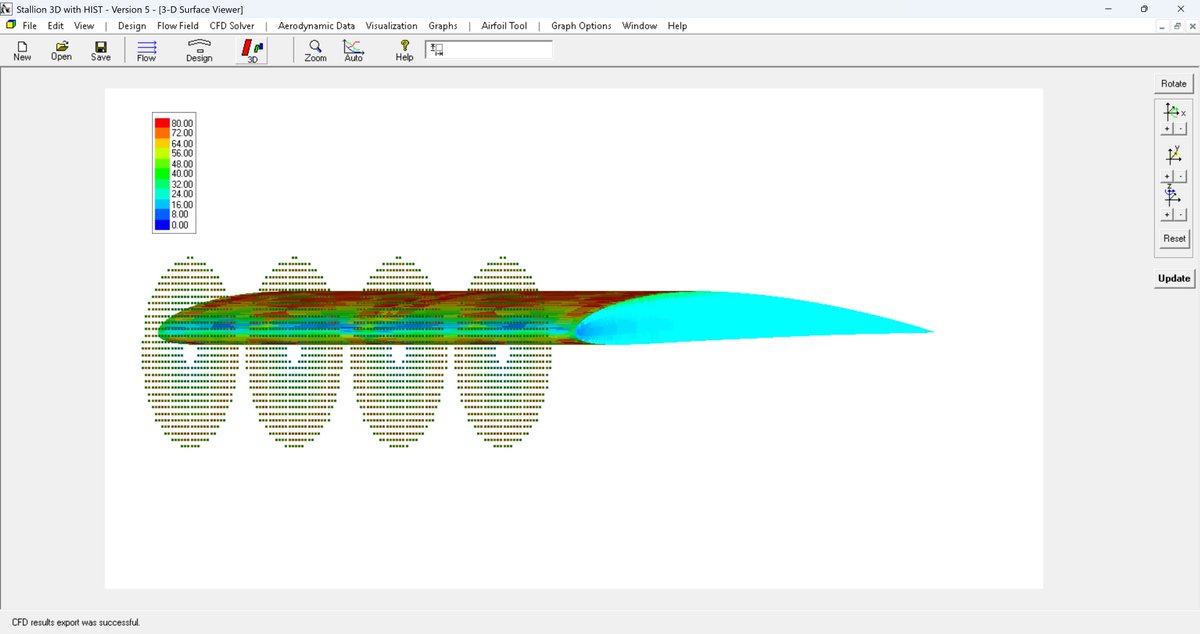Viewport: 1200px width, 634px height.
Task: Click the Z-axis rotation icon
Action: (1174, 197)
